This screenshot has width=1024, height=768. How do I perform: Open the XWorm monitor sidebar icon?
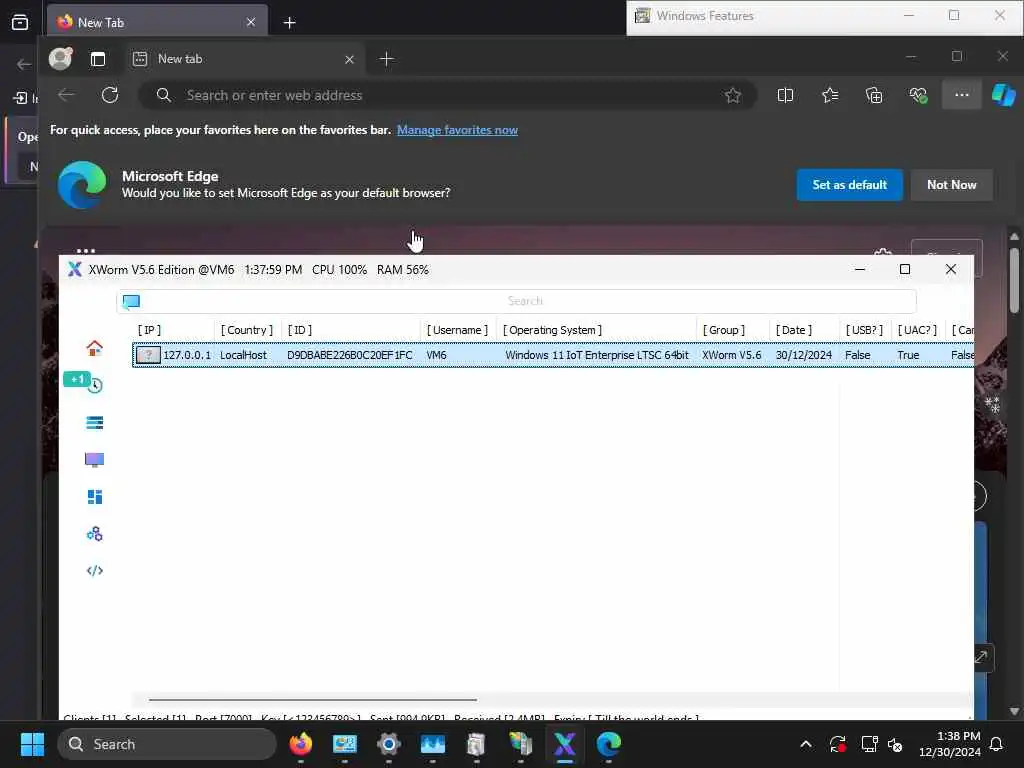pos(95,460)
